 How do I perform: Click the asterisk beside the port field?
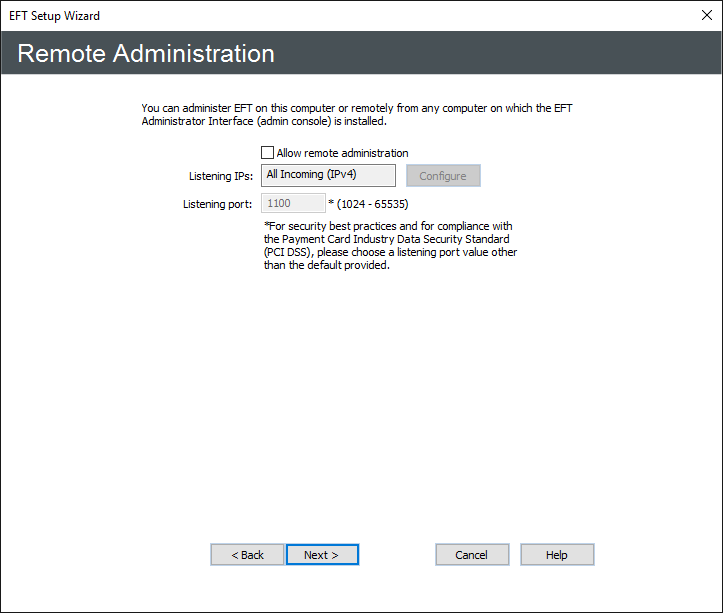click(331, 204)
